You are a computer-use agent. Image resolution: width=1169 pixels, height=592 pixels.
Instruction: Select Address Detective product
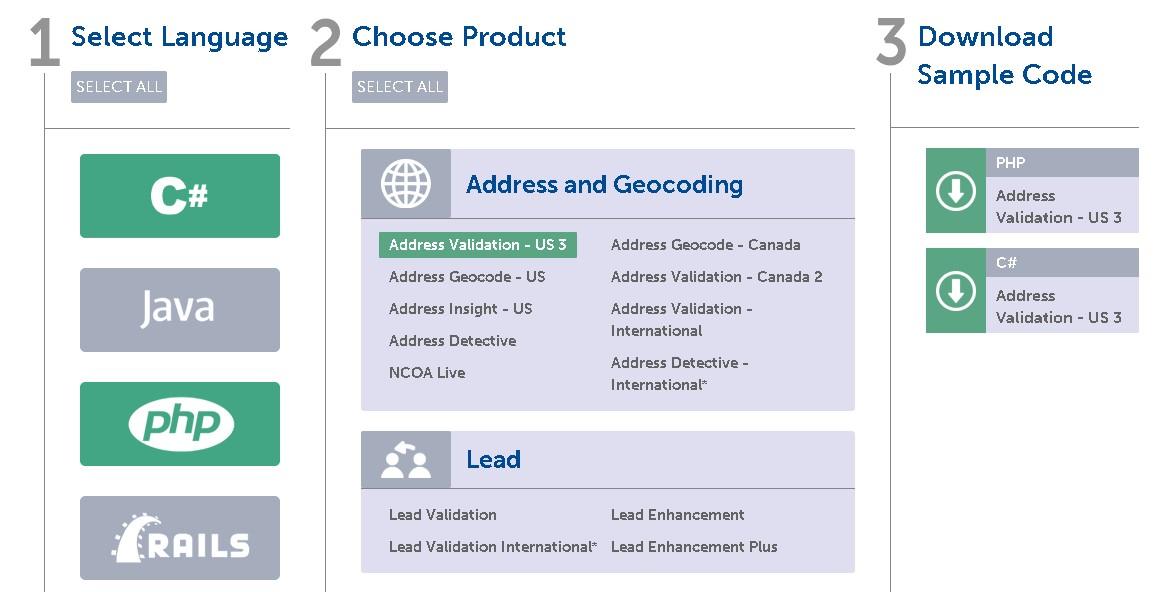click(452, 341)
